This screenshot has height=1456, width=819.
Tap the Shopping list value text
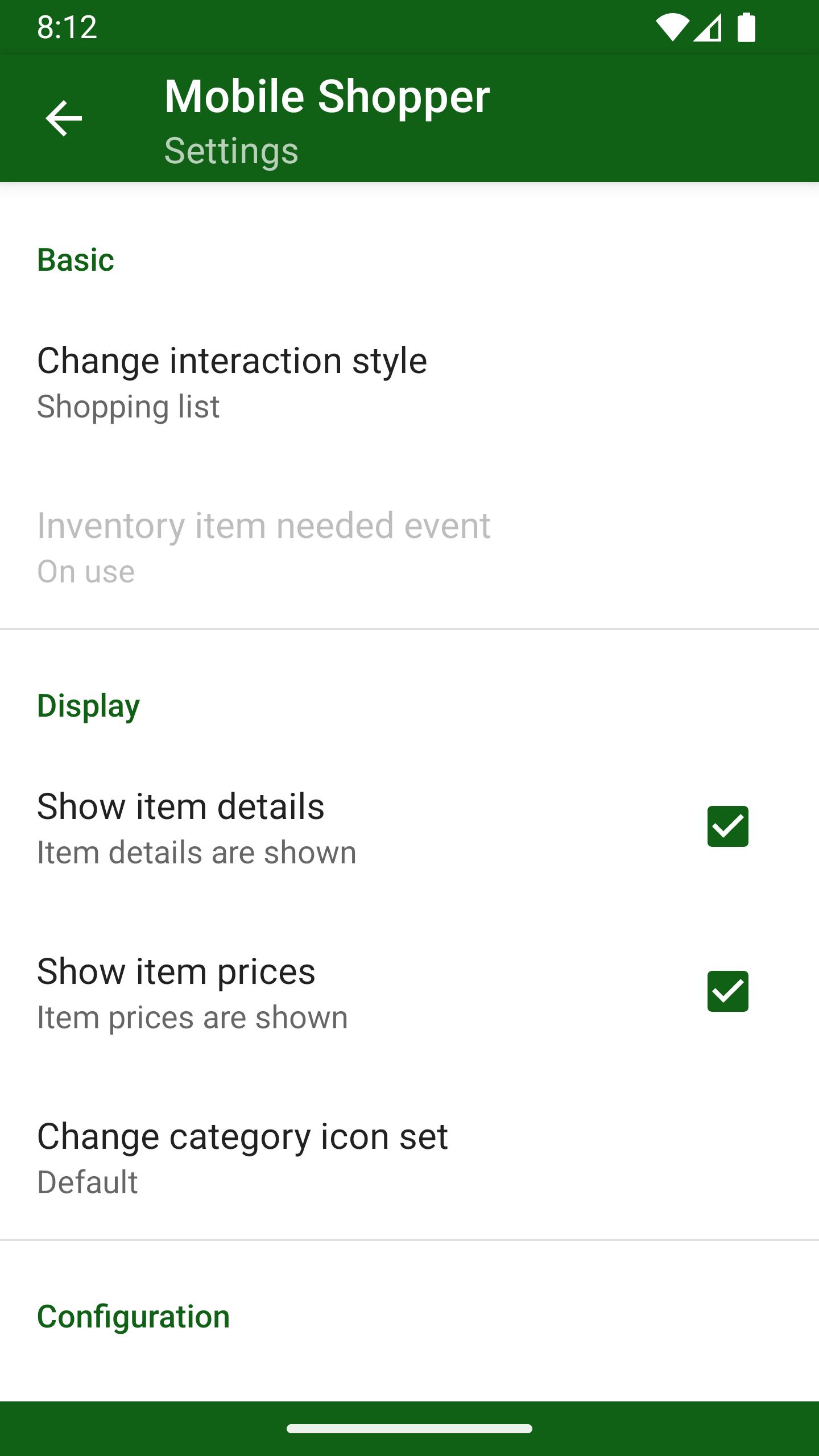pos(129,407)
